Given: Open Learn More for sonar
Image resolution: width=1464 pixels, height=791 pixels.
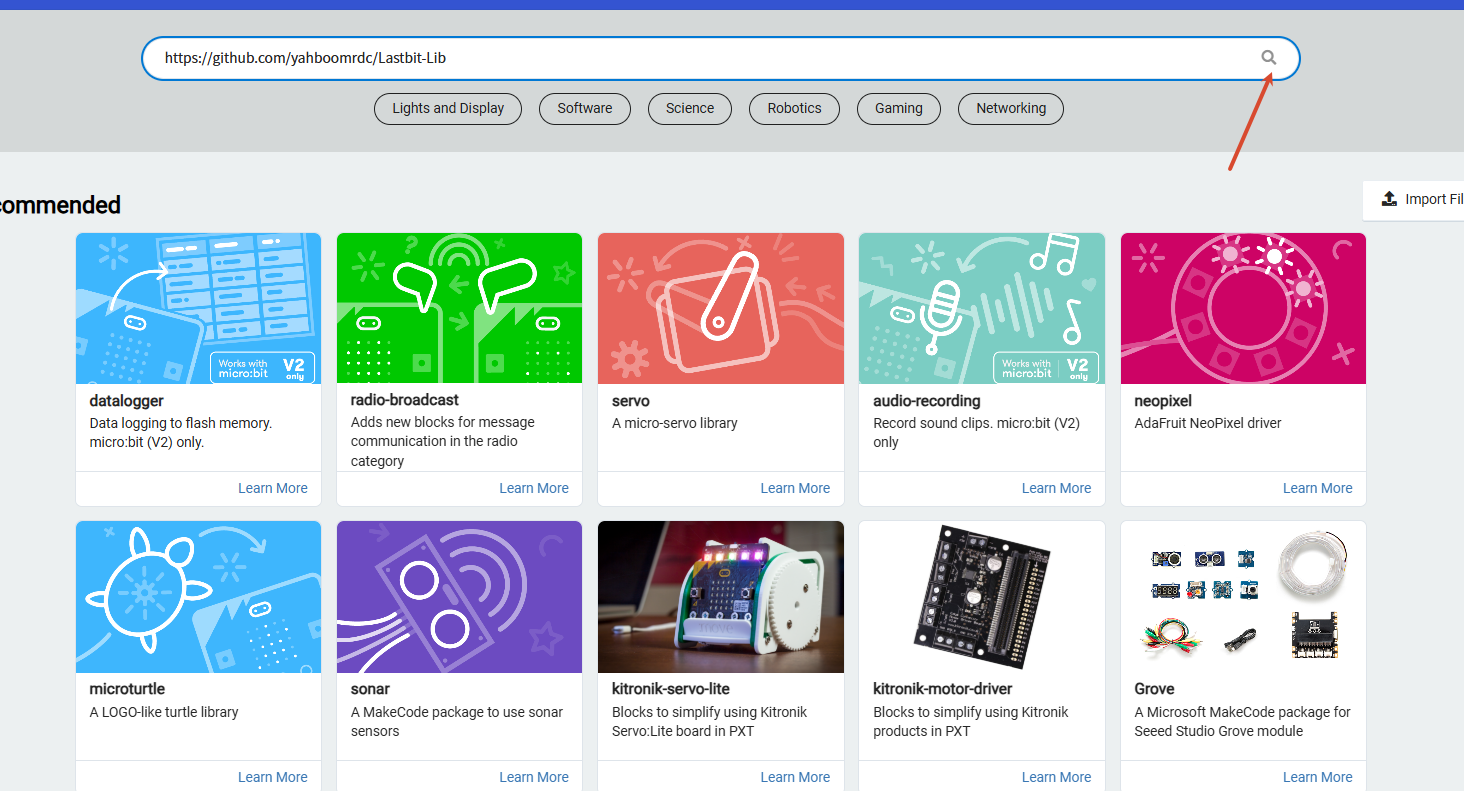Looking at the screenshot, I should [534, 777].
